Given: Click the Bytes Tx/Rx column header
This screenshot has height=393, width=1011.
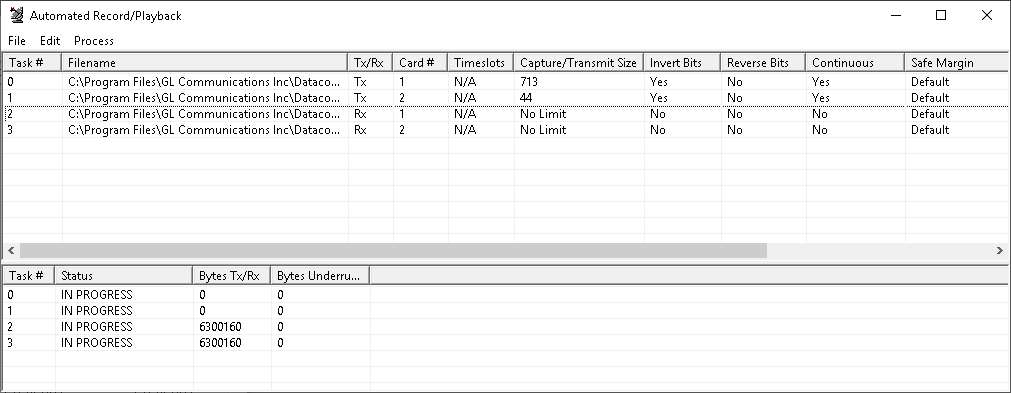Looking at the screenshot, I should pos(231,276).
